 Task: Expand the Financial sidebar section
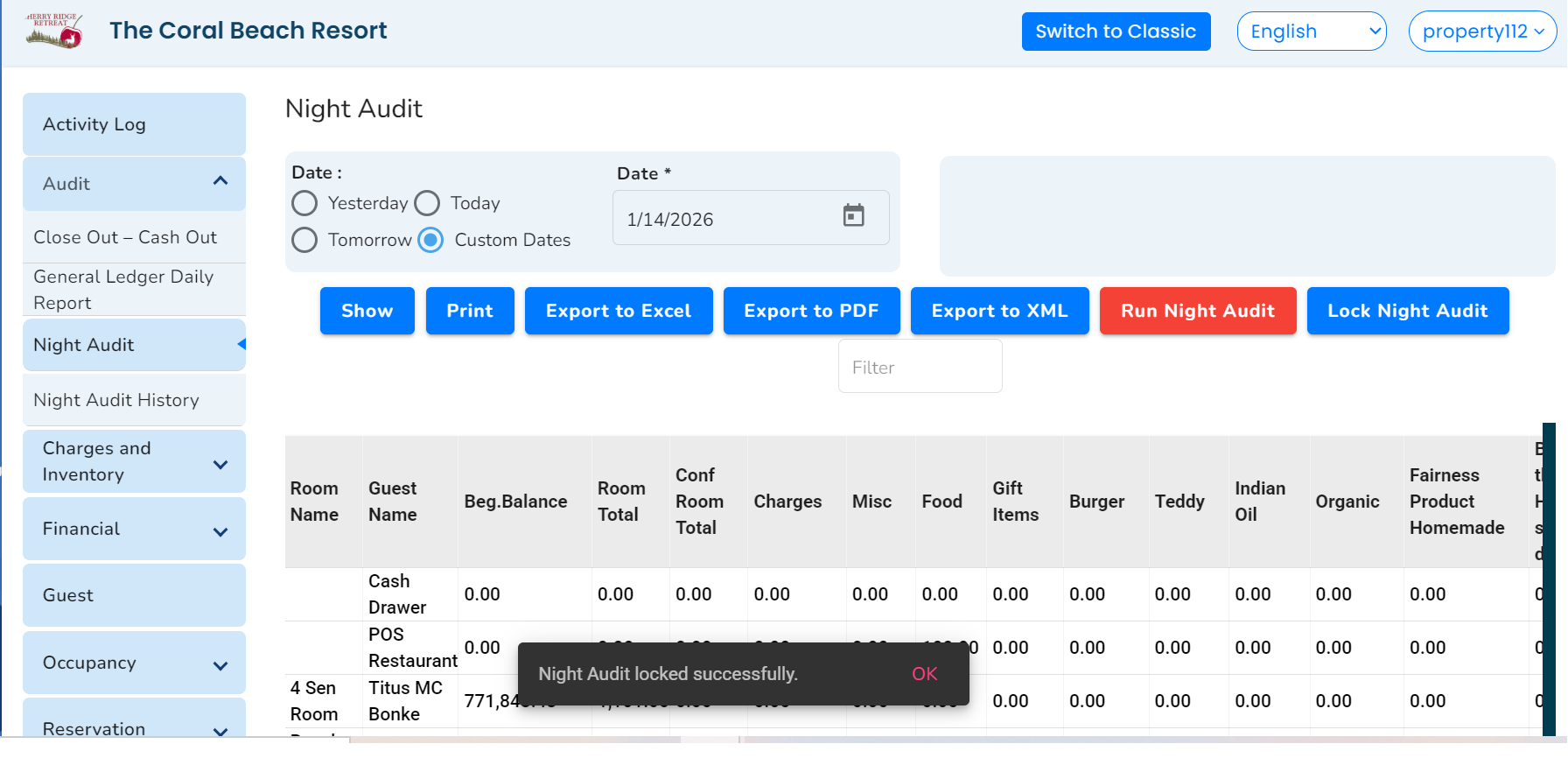pos(220,531)
